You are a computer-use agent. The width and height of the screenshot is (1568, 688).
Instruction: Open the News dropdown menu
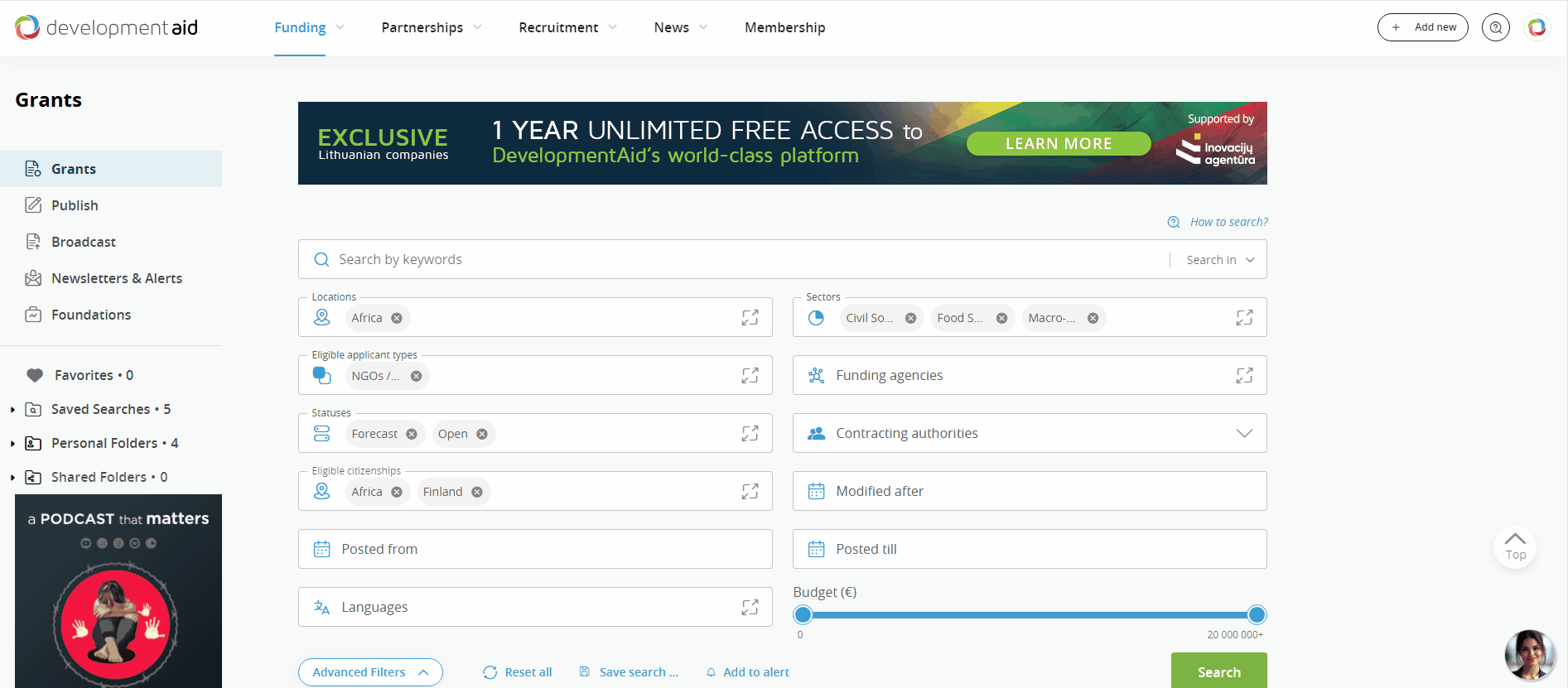click(681, 27)
